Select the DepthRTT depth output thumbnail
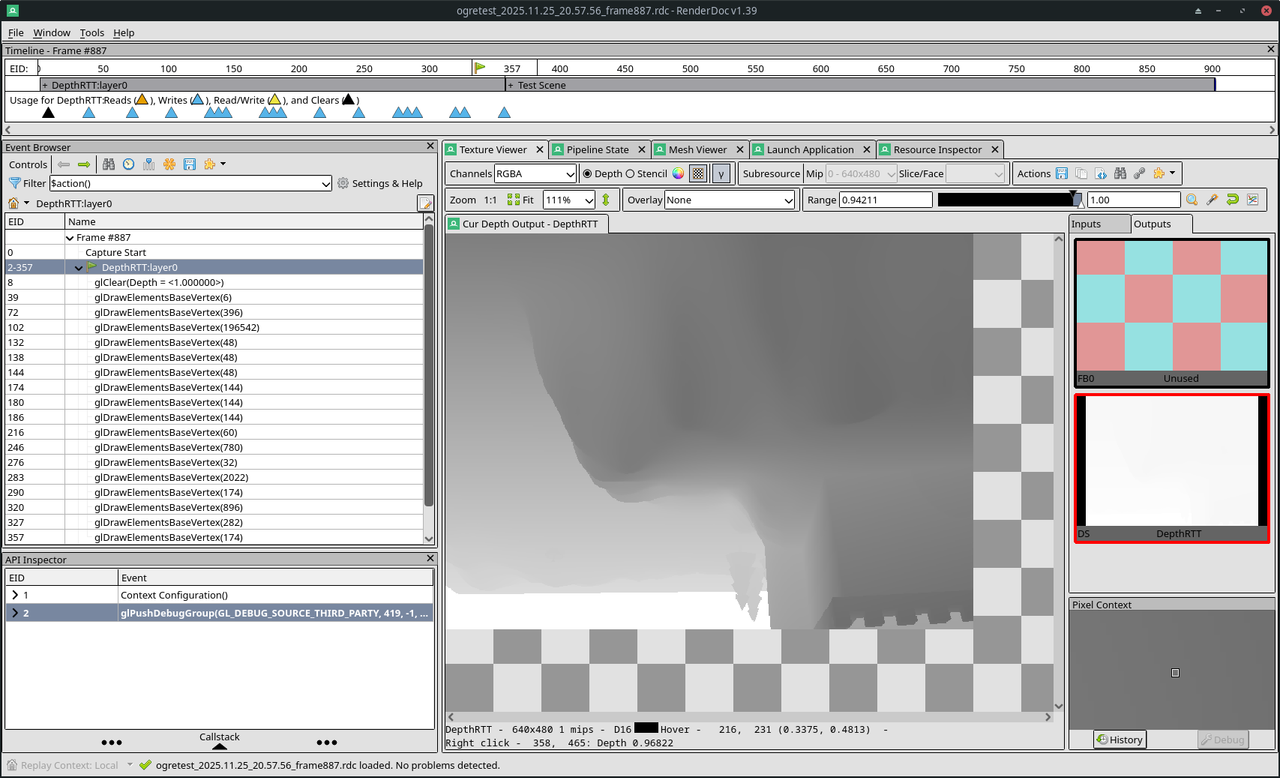The height and width of the screenshot is (778, 1280). pos(1172,468)
